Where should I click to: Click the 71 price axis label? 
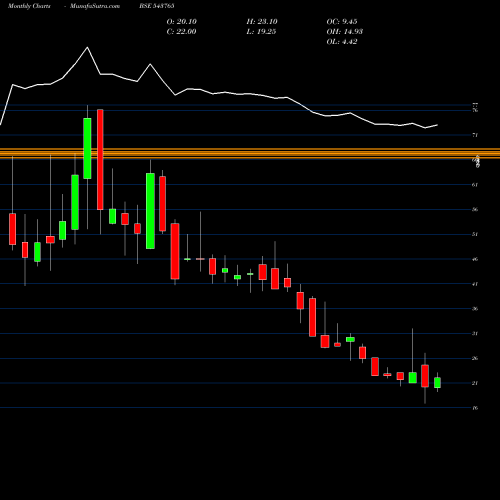(x=475, y=135)
